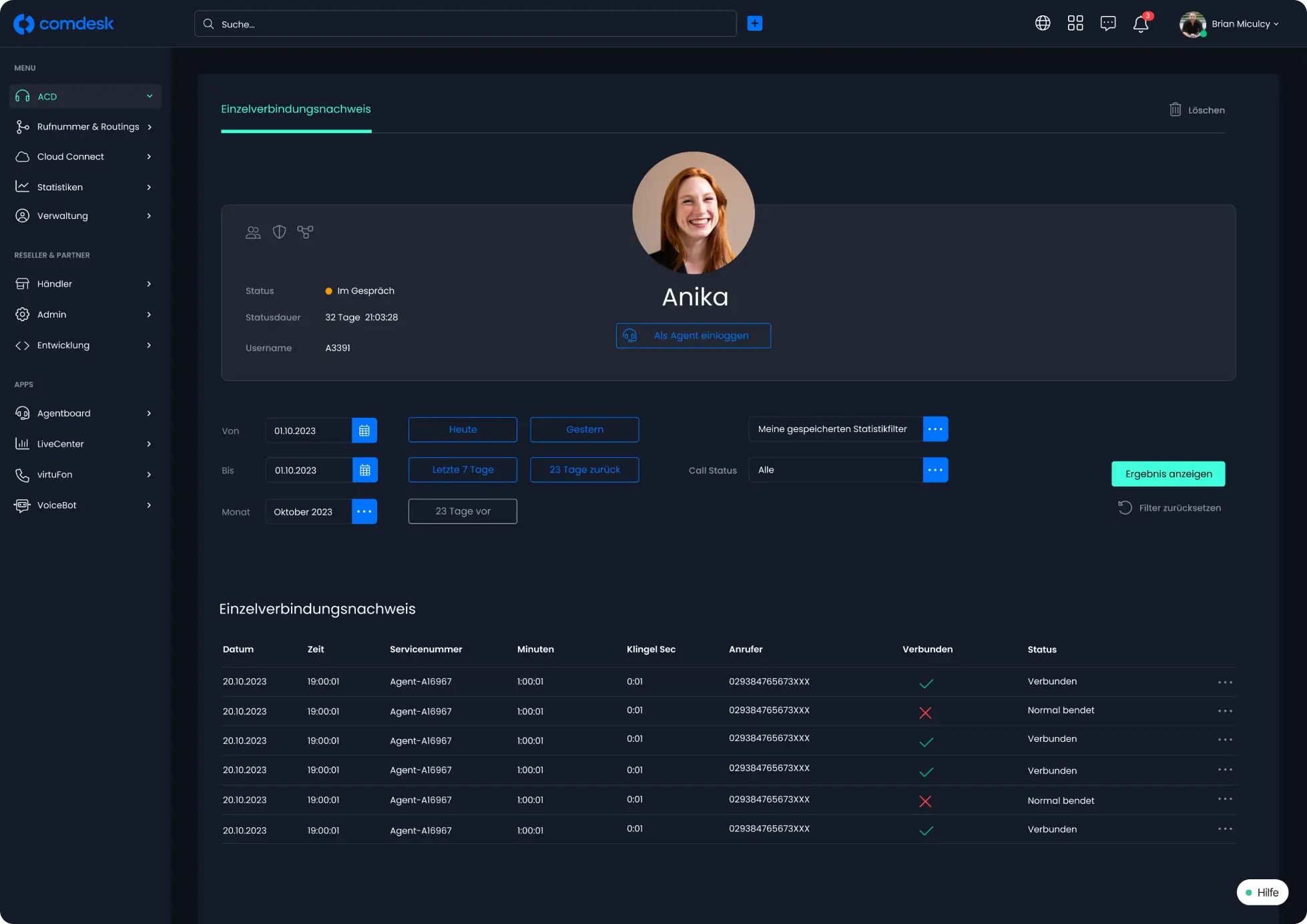Click Anika's profile photo
The image size is (1307, 924).
pos(694,213)
